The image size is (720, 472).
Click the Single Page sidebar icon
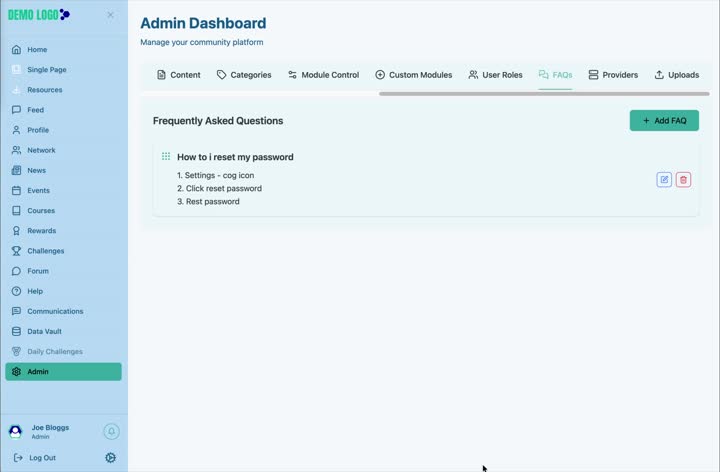click(16, 70)
